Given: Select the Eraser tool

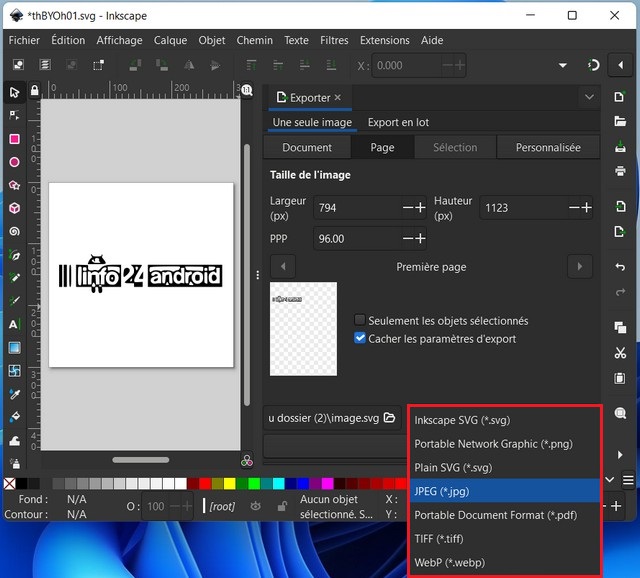Looking at the screenshot, I should (x=14, y=441).
